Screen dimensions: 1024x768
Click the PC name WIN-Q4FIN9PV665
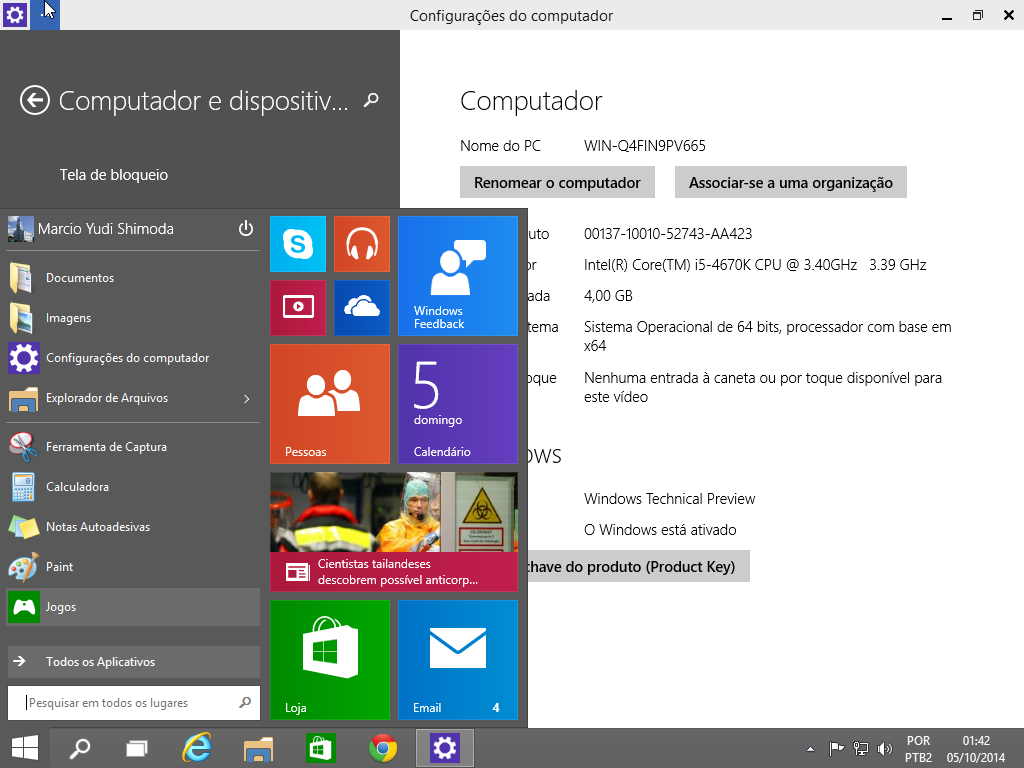tap(645, 146)
